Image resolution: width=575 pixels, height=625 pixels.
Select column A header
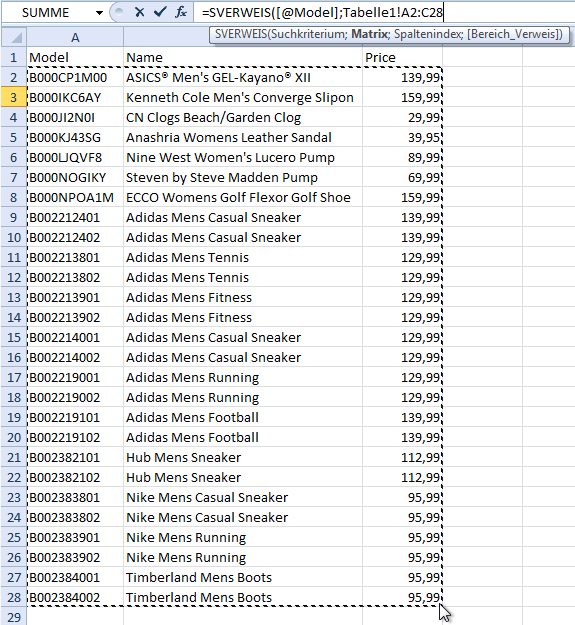point(75,37)
